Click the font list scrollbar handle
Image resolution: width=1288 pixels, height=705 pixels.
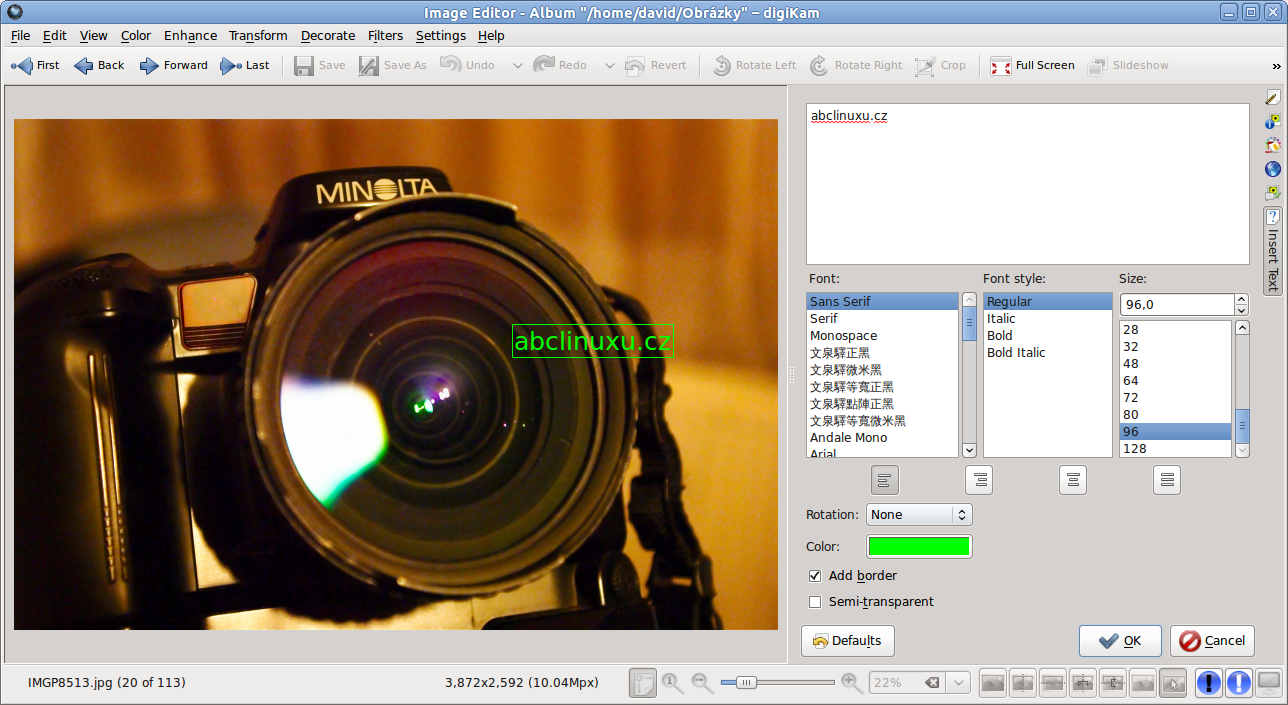(969, 325)
